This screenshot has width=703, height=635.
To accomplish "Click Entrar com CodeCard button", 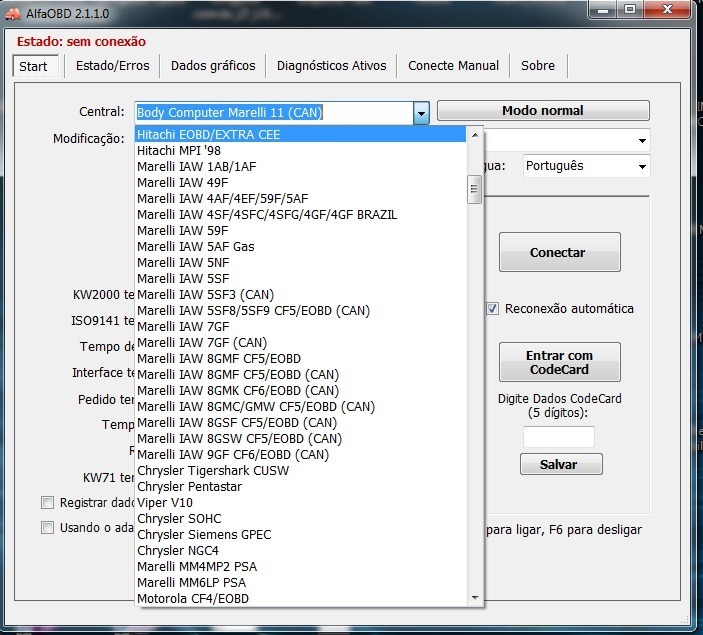I will 560,362.
